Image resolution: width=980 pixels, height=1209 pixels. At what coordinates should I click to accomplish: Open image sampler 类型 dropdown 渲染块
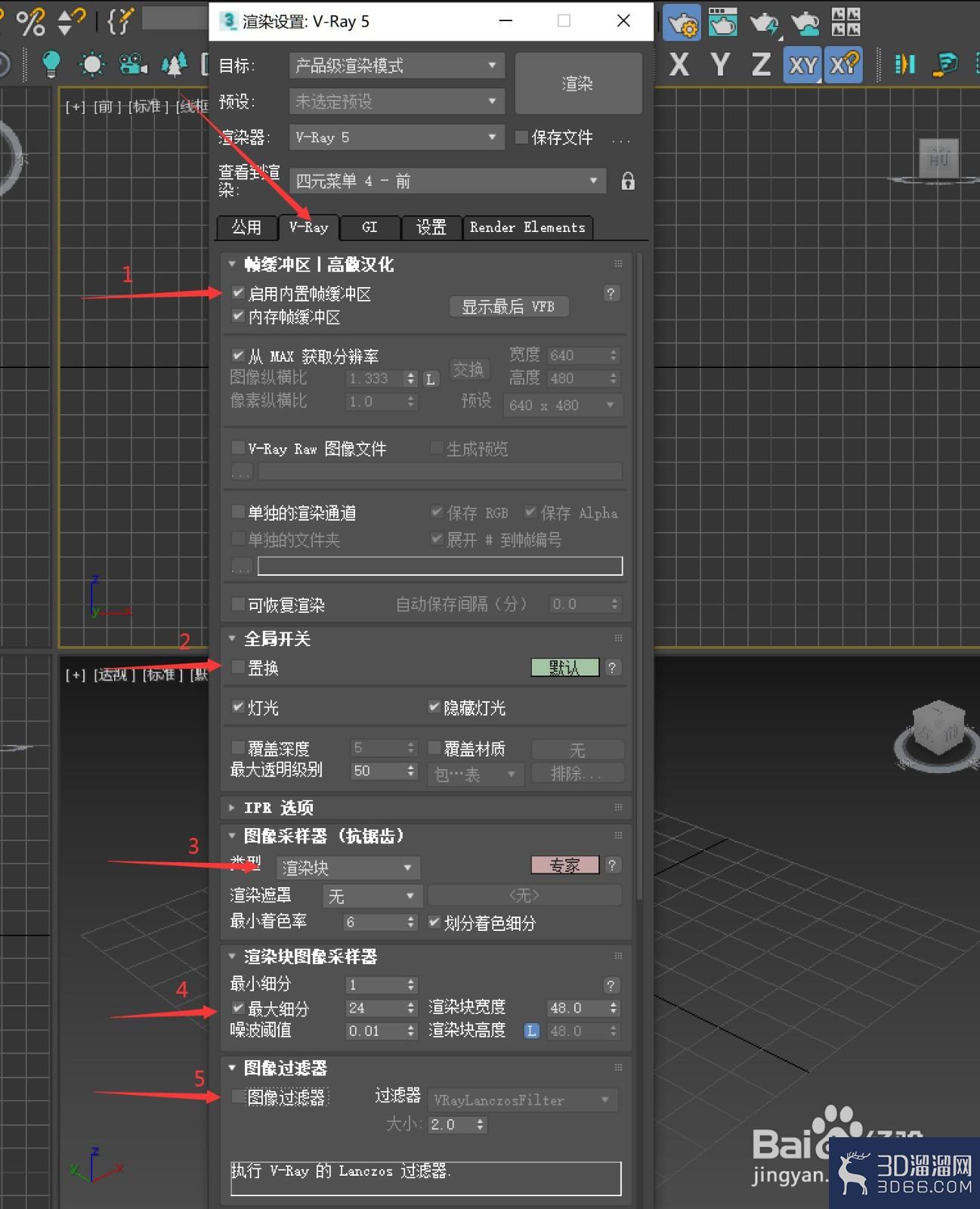click(x=348, y=867)
